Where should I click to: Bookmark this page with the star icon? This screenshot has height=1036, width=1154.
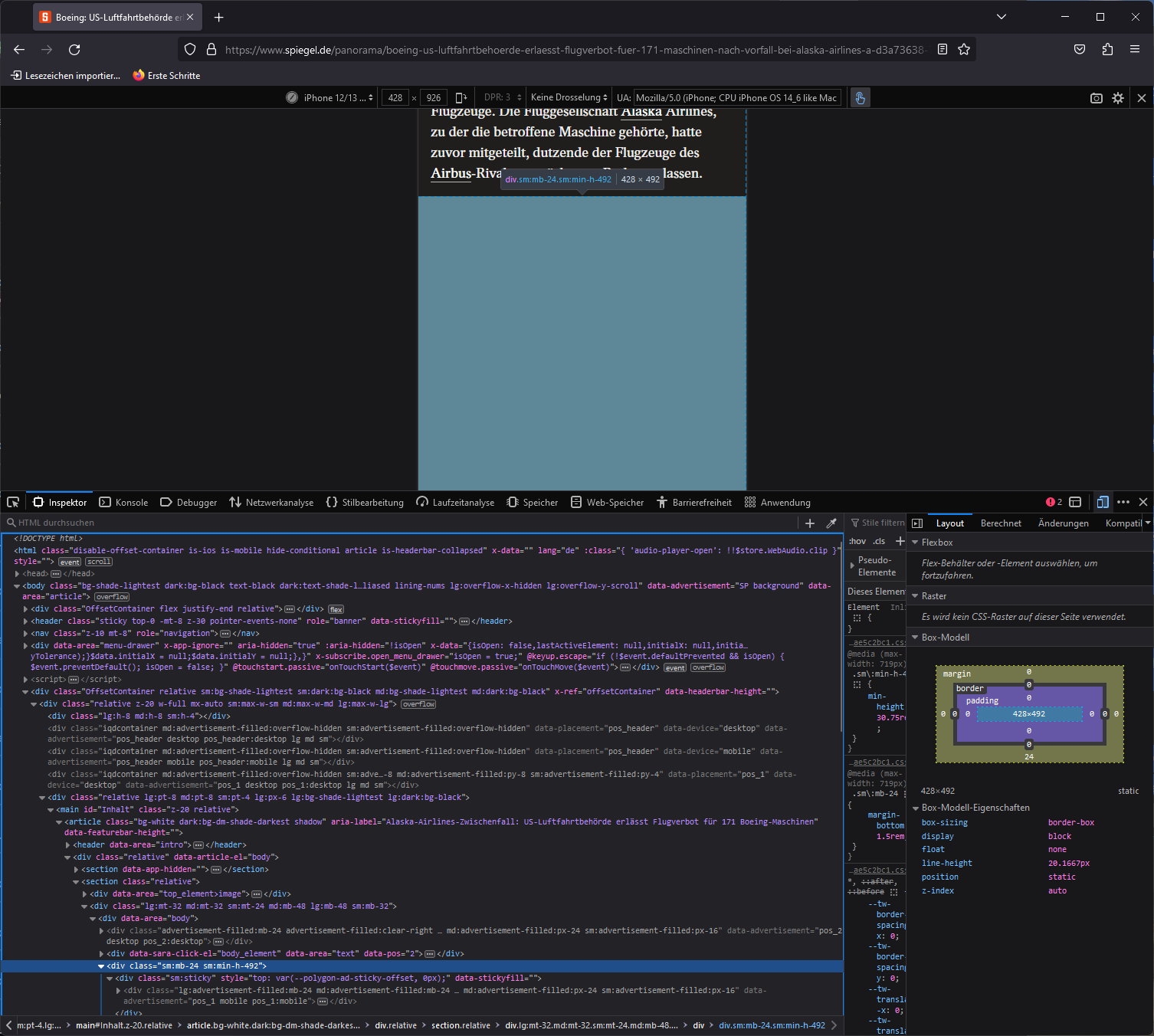pos(964,50)
